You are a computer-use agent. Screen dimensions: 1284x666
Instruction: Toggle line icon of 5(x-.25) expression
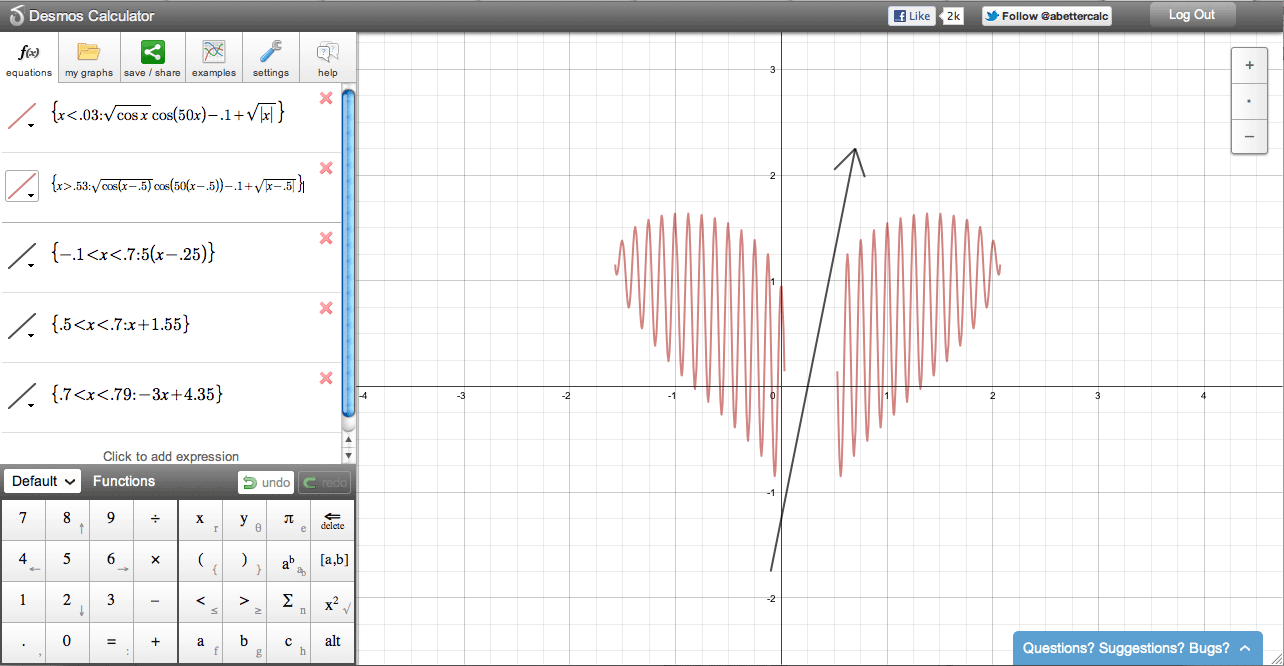tap(21, 256)
